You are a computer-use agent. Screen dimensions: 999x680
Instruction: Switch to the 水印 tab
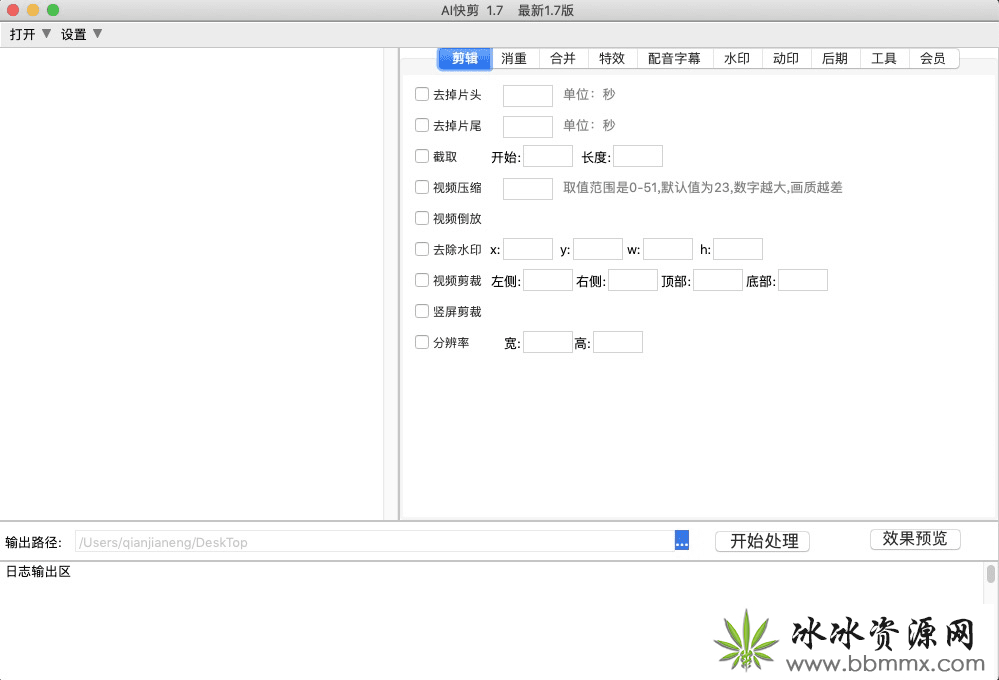tap(737, 59)
